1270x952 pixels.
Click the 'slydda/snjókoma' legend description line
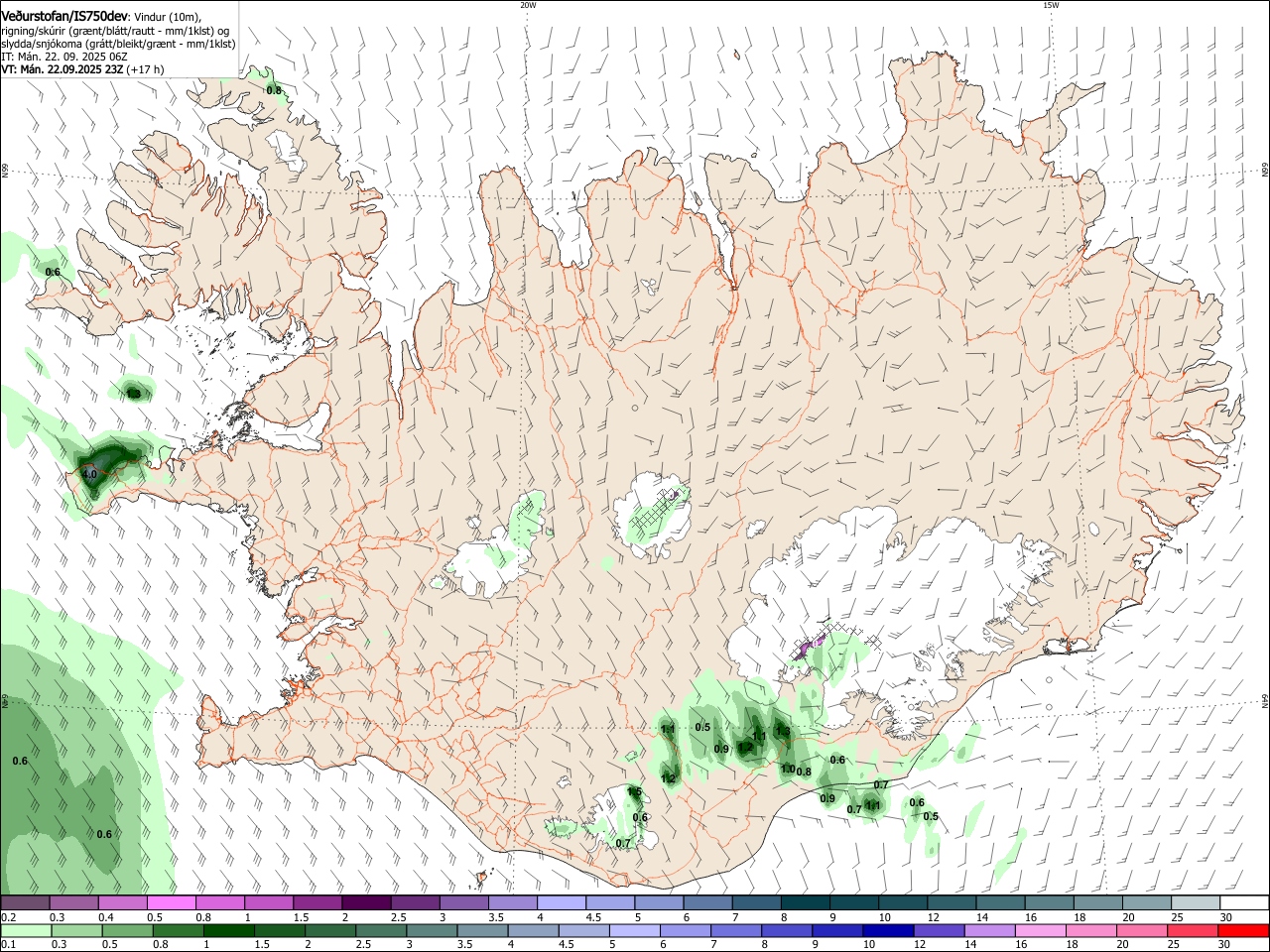[x=118, y=44]
